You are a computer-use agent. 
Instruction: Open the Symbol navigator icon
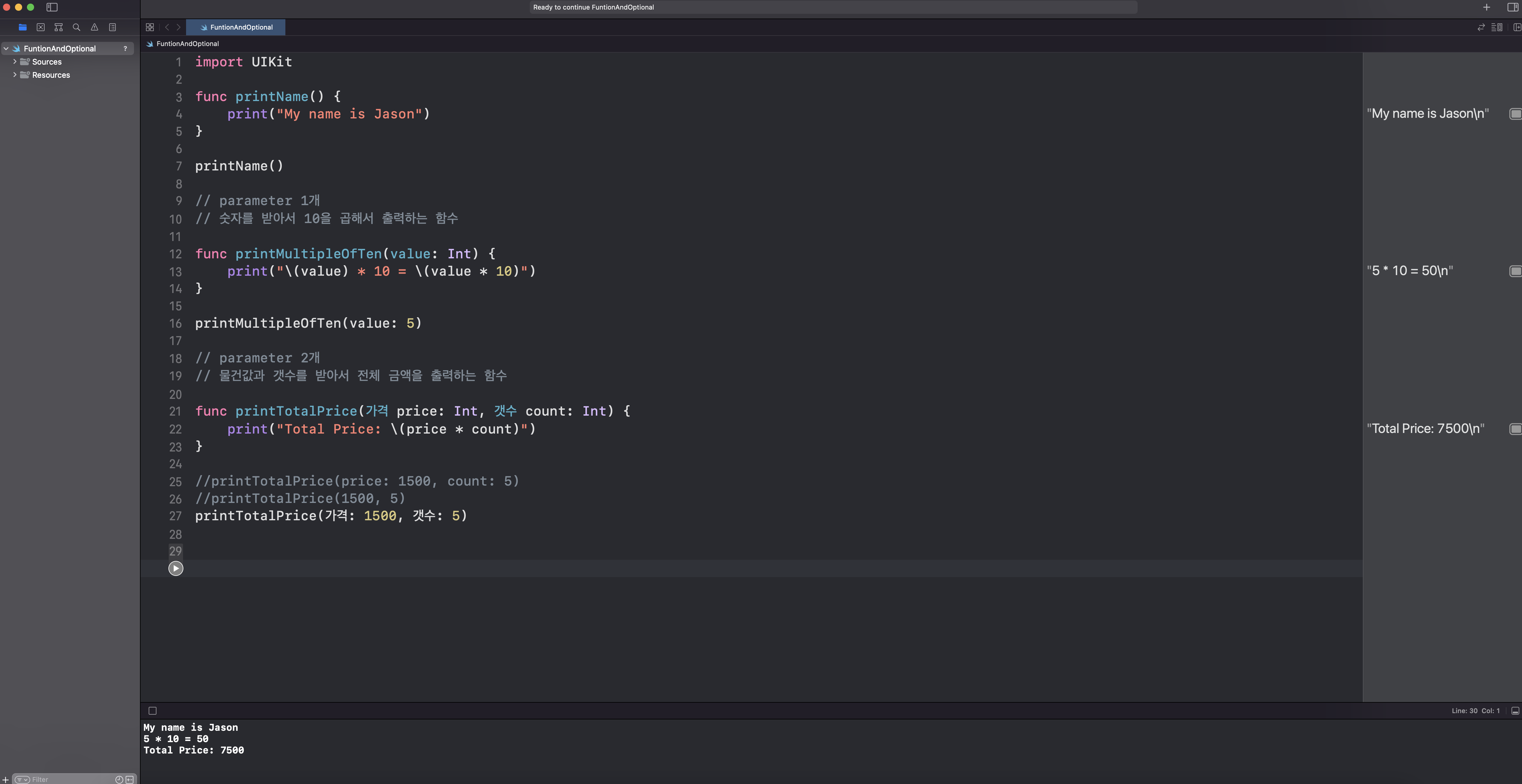pos(59,27)
